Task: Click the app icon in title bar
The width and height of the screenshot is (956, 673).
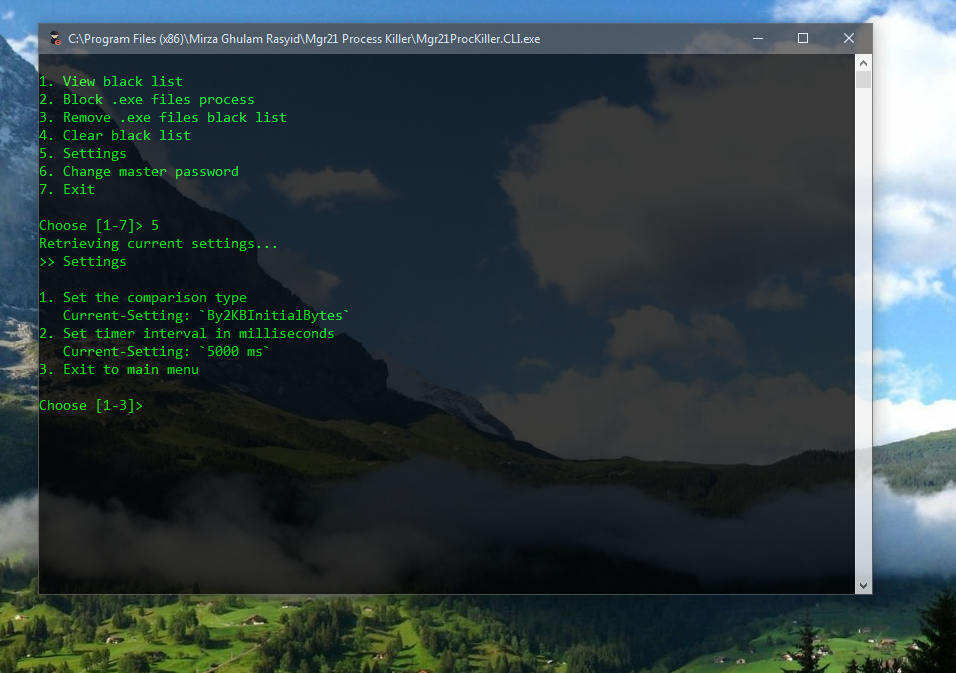Action: click(55, 38)
